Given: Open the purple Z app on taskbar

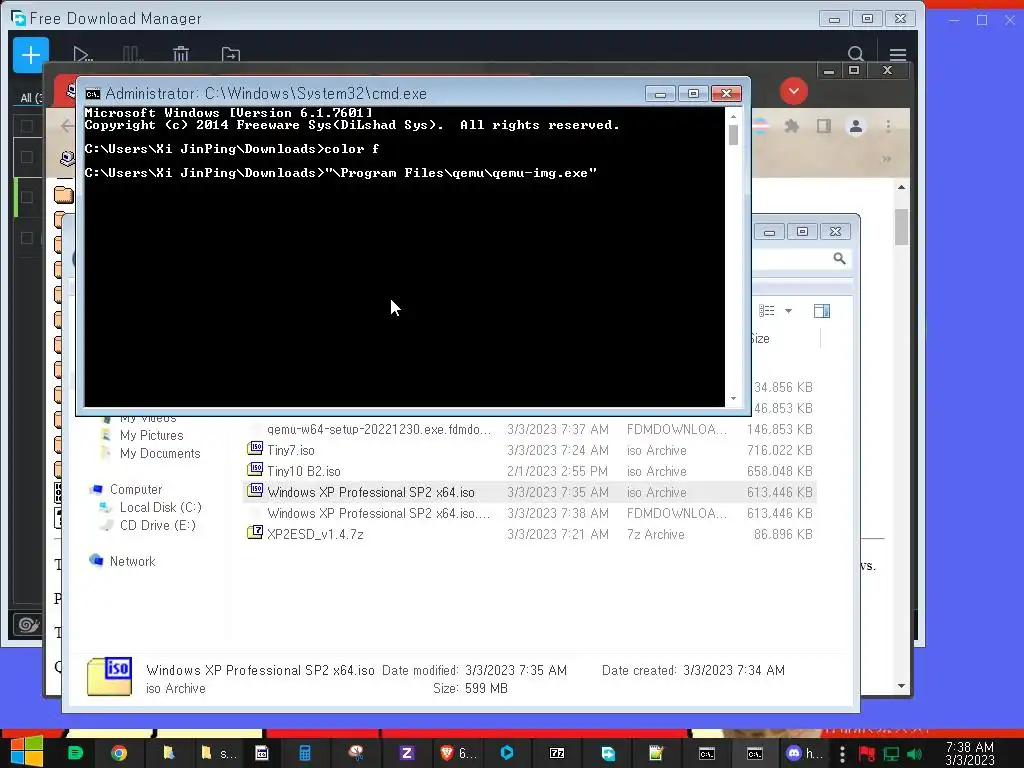Looking at the screenshot, I should pos(406,753).
